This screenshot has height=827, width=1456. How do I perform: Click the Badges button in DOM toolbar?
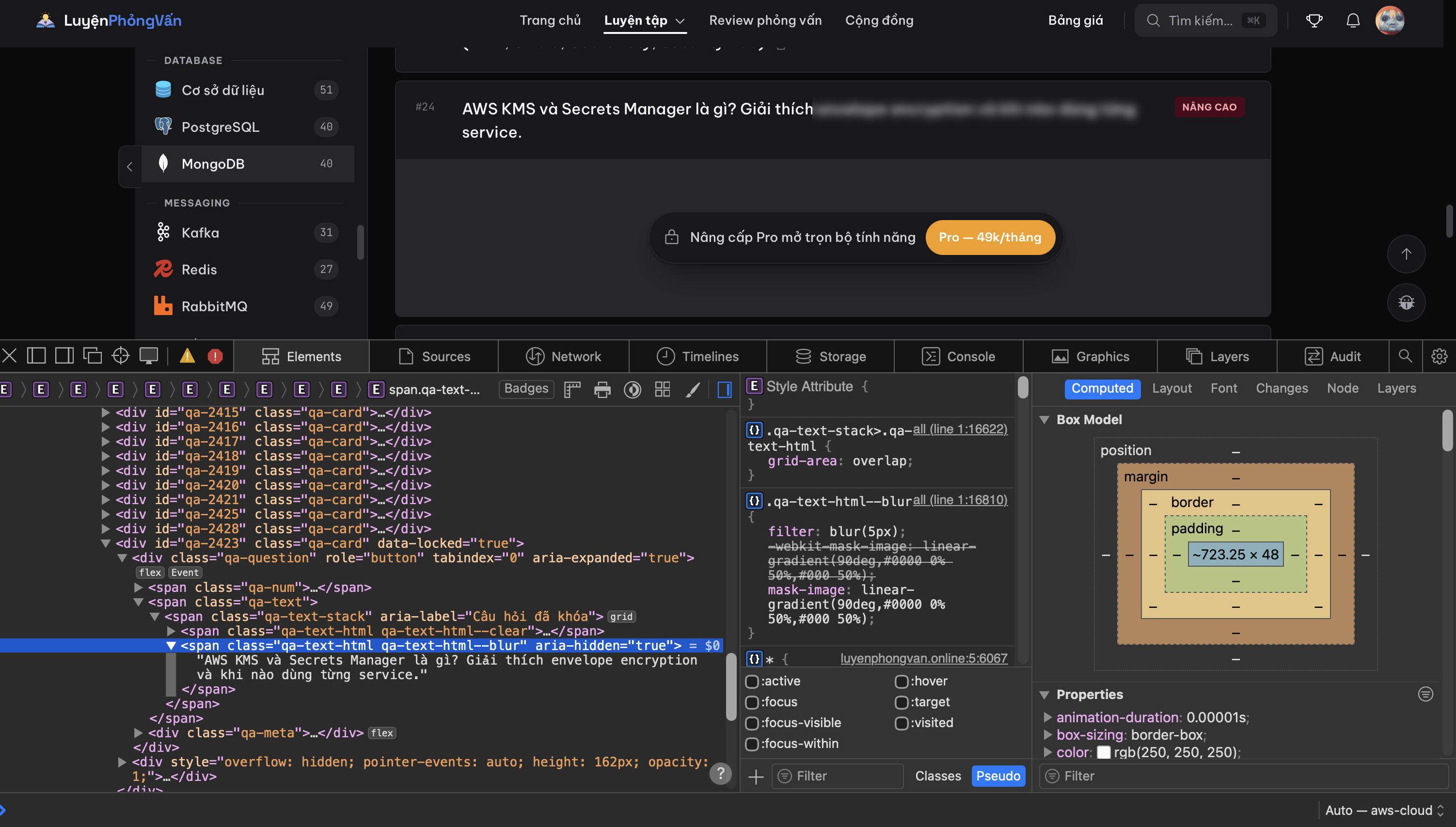pos(526,389)
